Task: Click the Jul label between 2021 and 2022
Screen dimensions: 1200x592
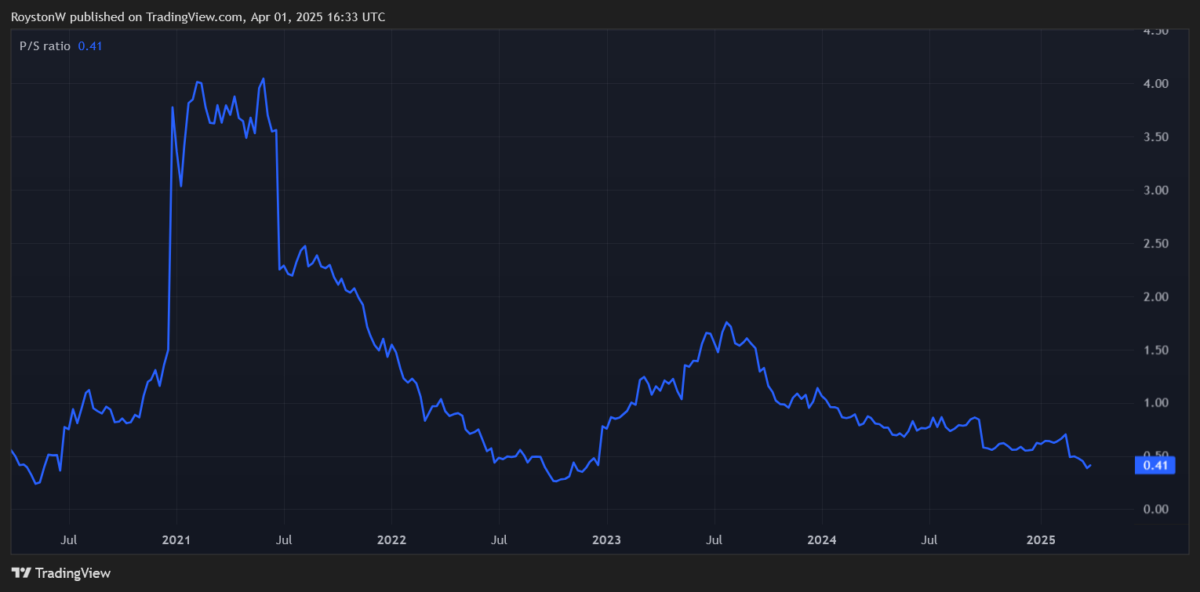Action: 284,540
